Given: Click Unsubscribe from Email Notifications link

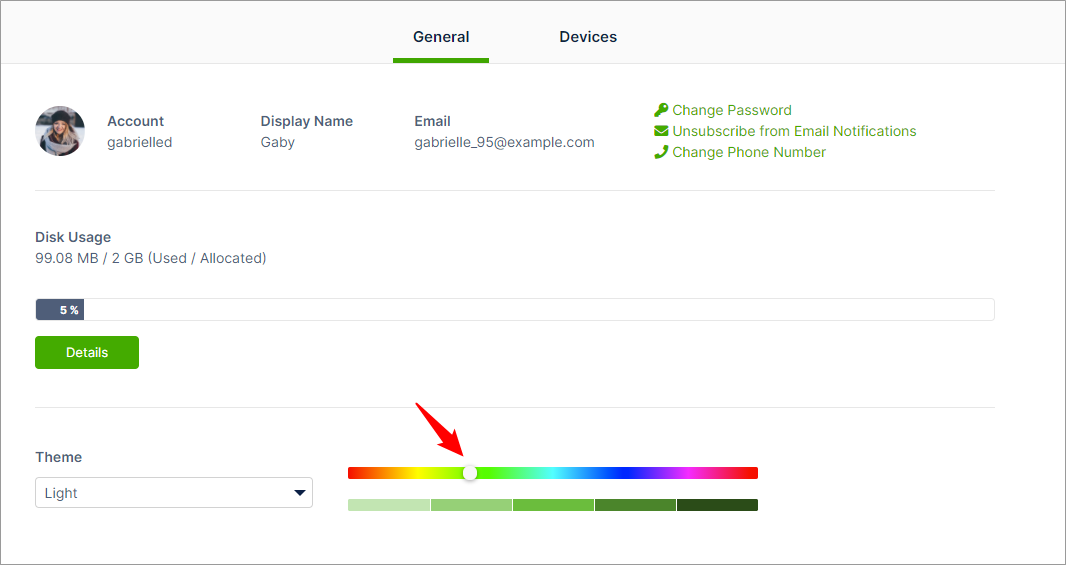Looking at the screenshot, I should pyautogui.click(x=794, y=131).
